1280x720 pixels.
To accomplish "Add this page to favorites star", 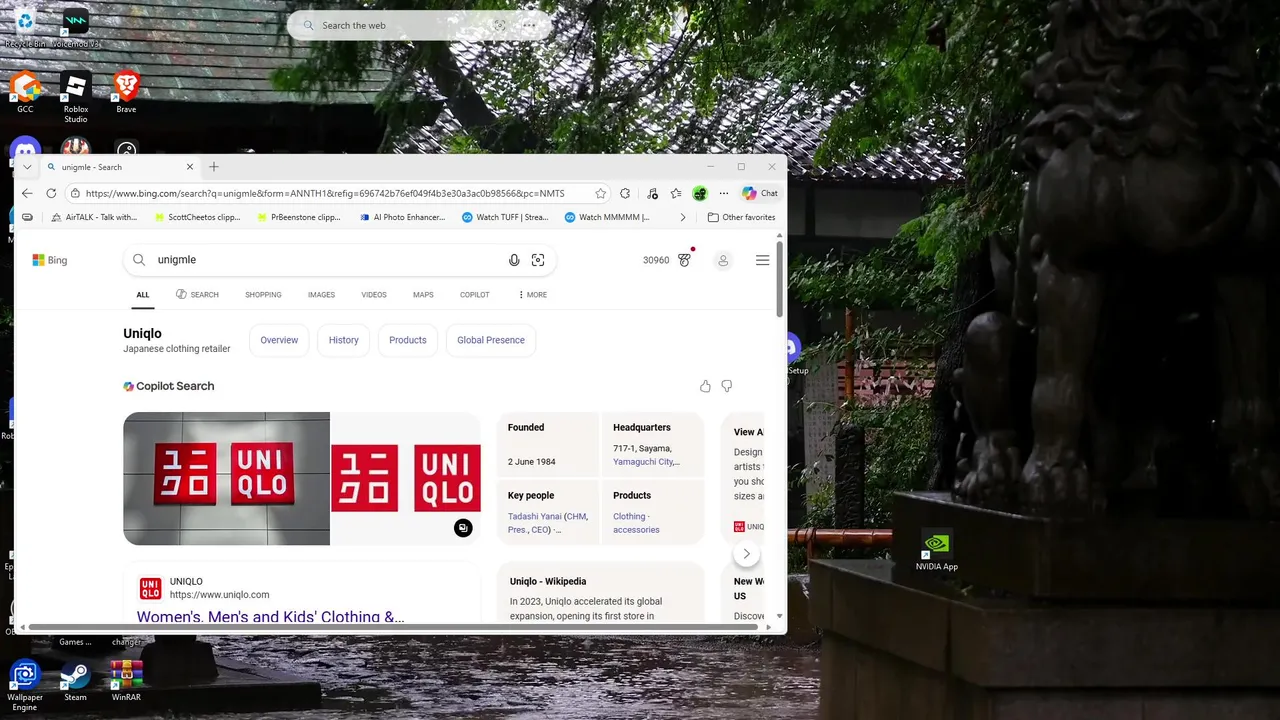I will coord(600,193).
